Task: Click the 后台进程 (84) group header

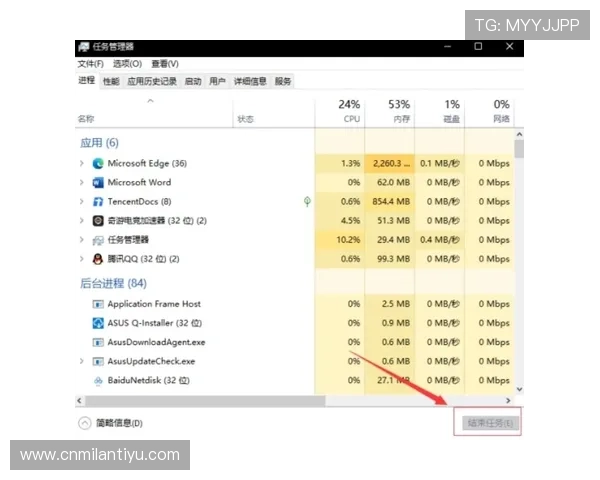Action: [x=113, y=284]
